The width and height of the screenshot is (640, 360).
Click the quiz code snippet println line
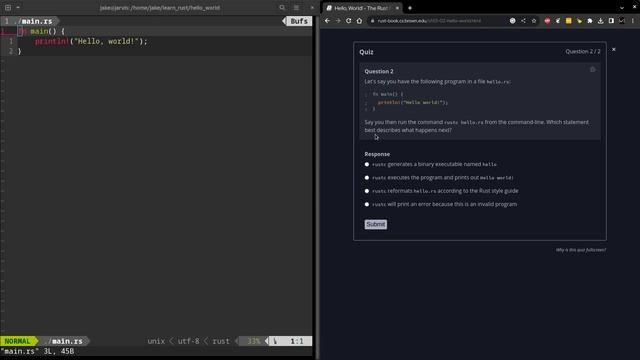pos(413,102)
